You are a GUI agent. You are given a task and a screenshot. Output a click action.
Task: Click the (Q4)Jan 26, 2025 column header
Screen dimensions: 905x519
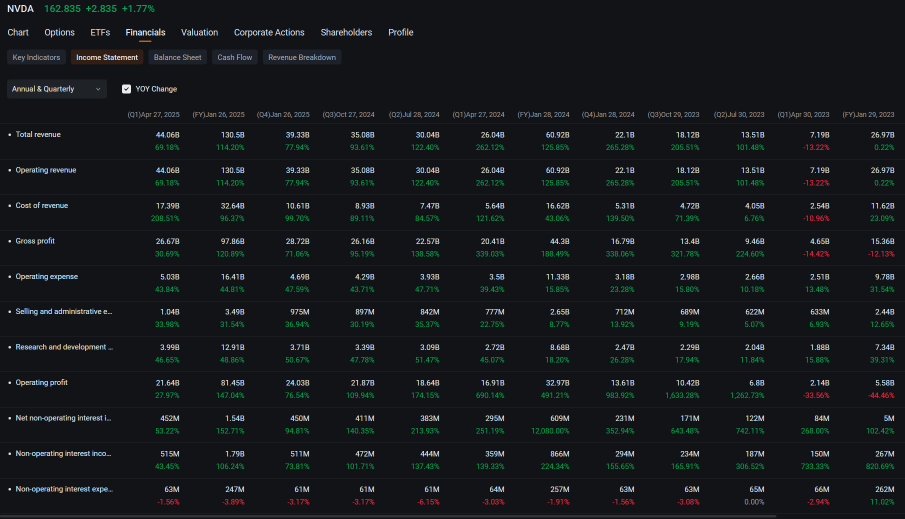283,115
